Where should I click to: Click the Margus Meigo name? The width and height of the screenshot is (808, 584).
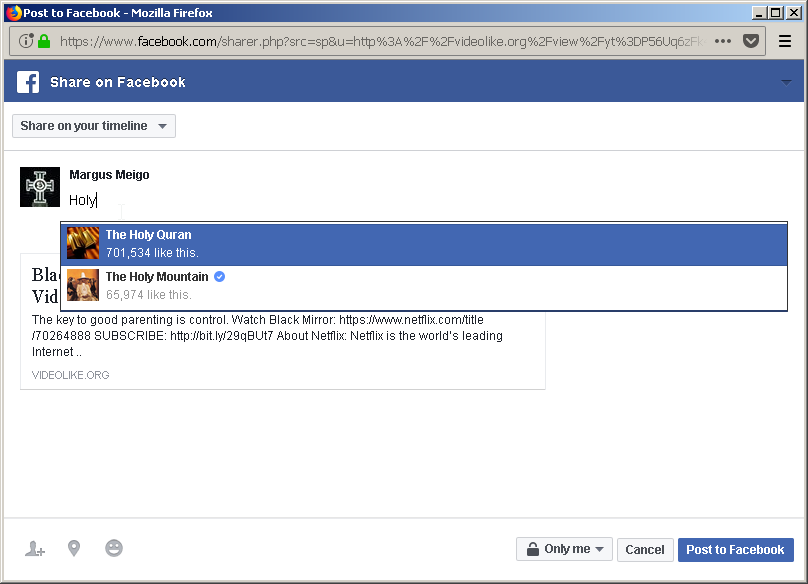[x=109, y=175]
